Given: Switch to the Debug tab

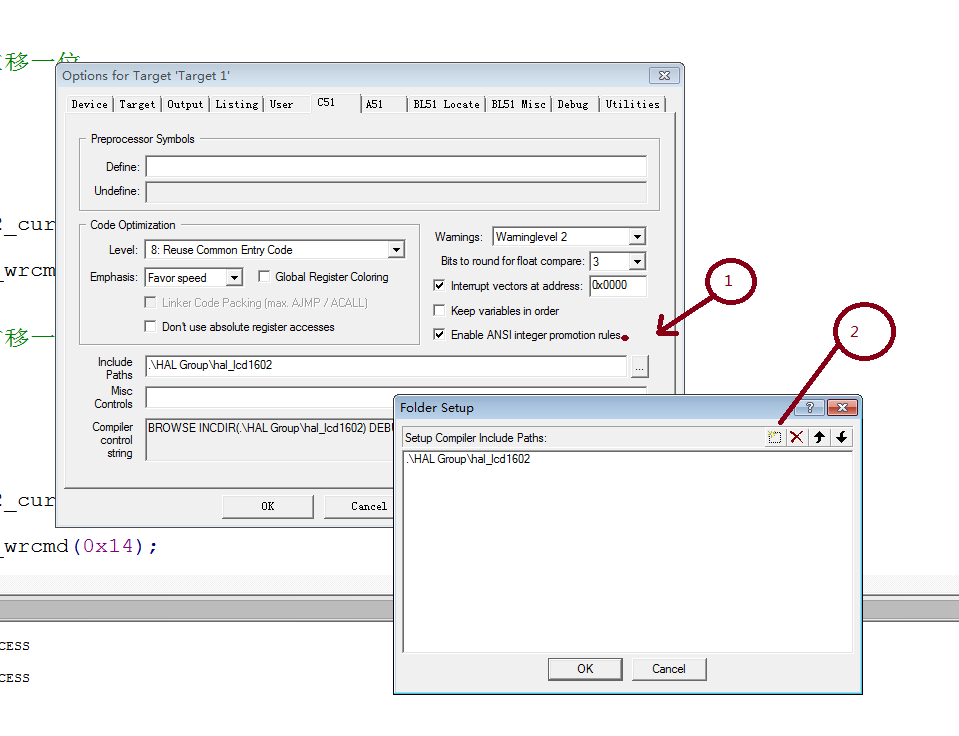Looking at the screenshot, I should click(x=573, y=104).
